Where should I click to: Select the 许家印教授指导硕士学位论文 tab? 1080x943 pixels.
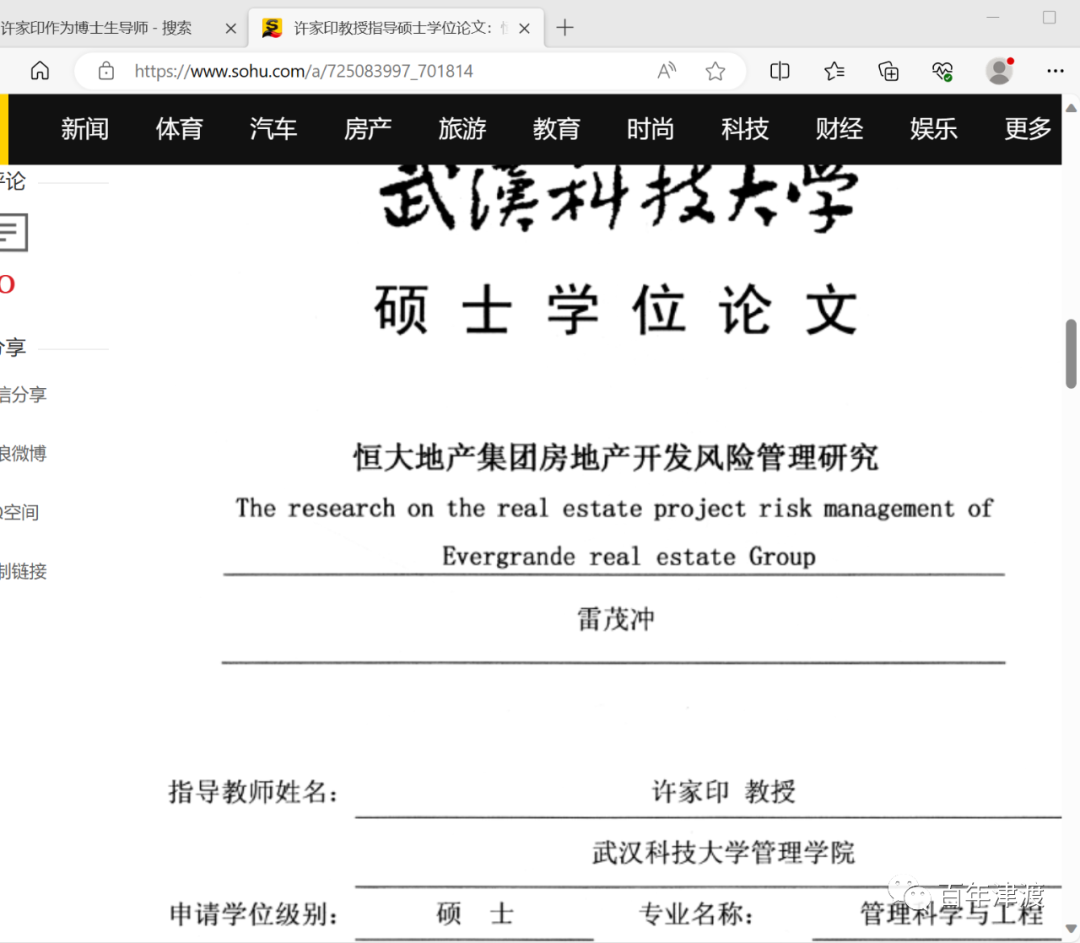[x=396, y=28]
